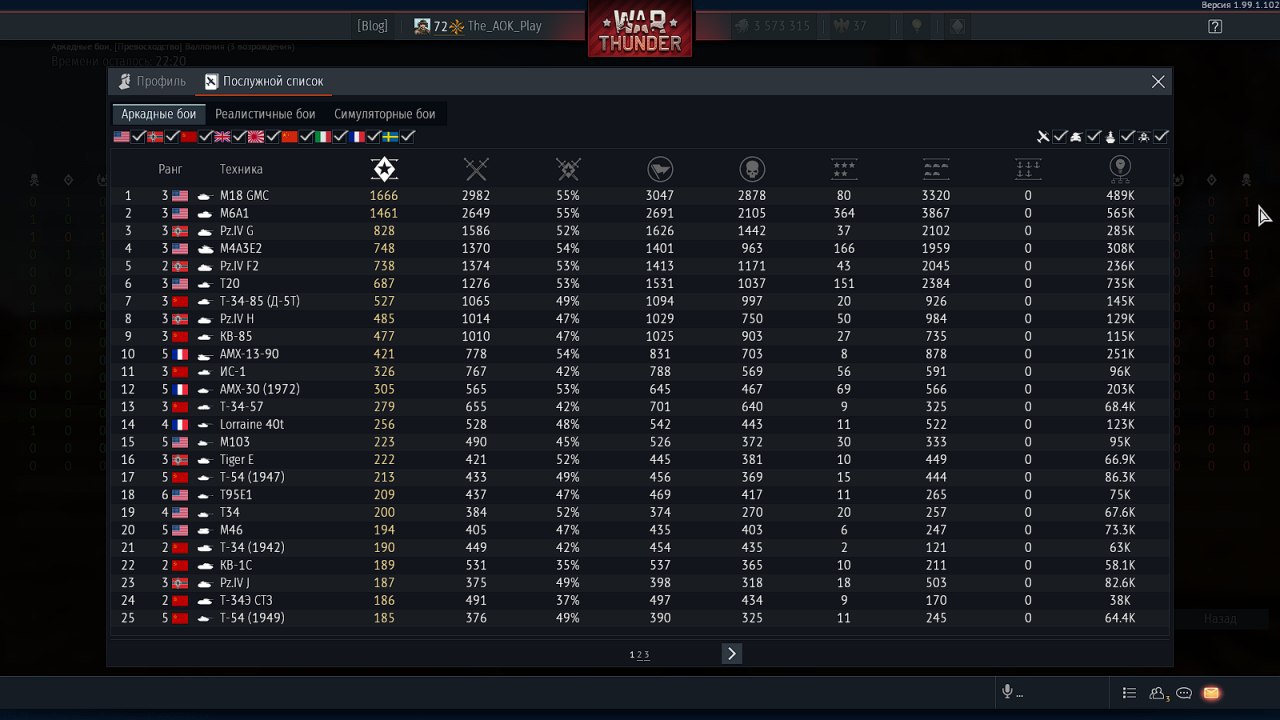Select the T-34-85 (Д-5Т) row
The height and width of the screenshot is (720, 1280).
(x=640, y=301)
